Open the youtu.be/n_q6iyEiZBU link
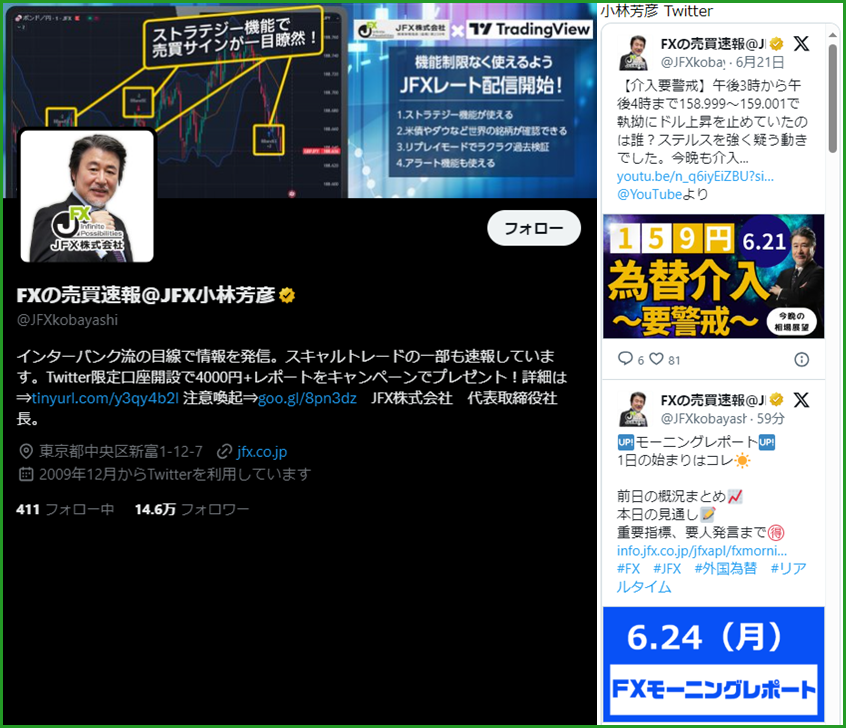Viewport: 846px width, 728px height. coord(695,176)
